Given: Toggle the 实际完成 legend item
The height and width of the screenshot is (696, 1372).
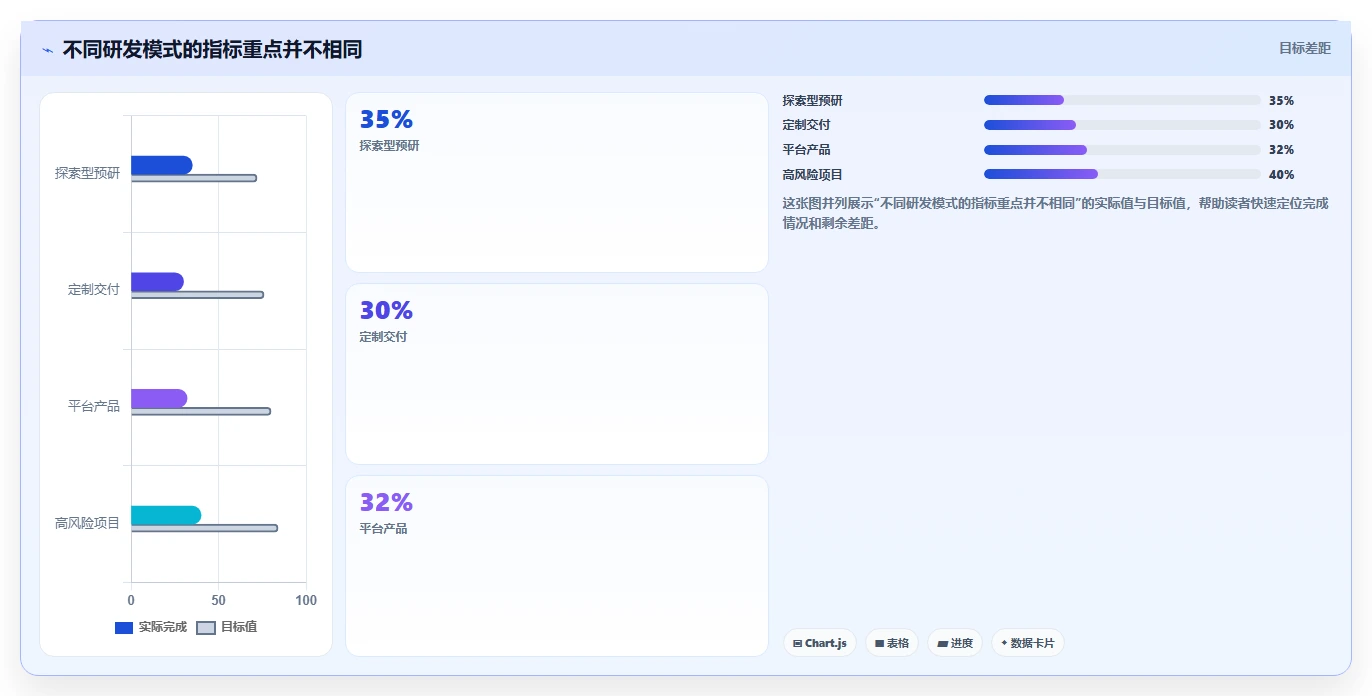Looking at the screenshot, I should click(151, 627).
